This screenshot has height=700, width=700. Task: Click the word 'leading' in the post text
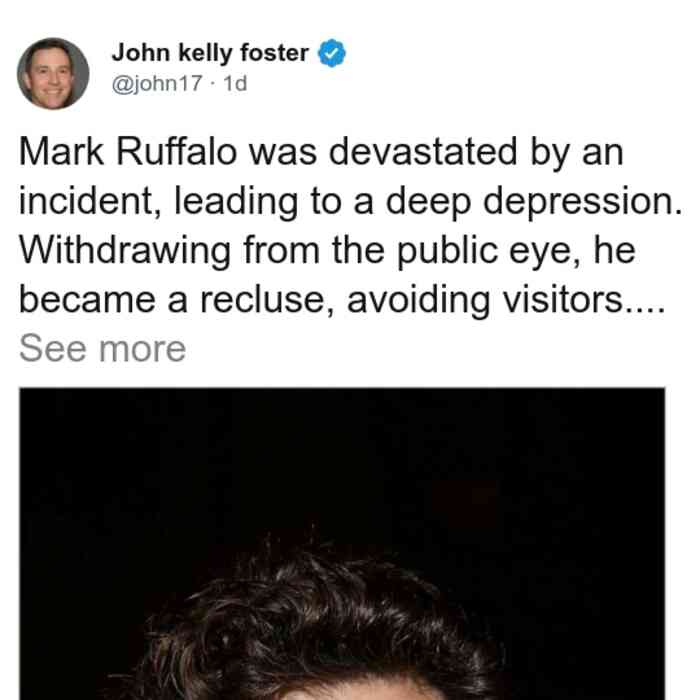pos(236,201)
